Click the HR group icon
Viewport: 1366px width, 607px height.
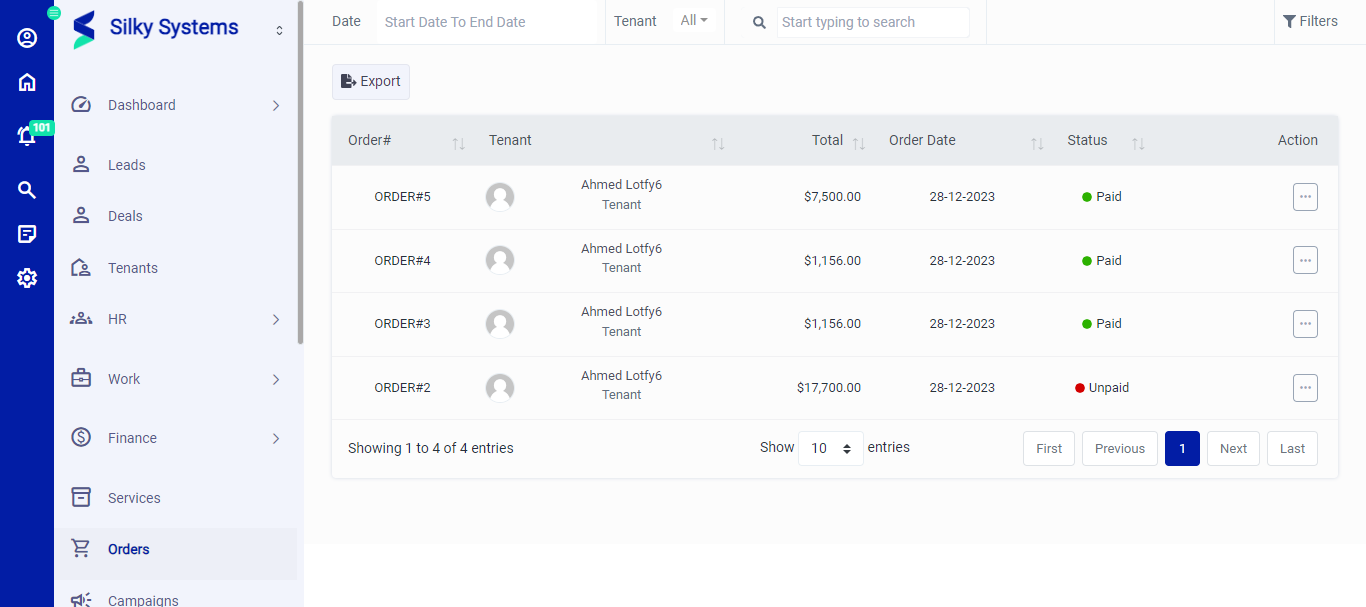[81, 319]
